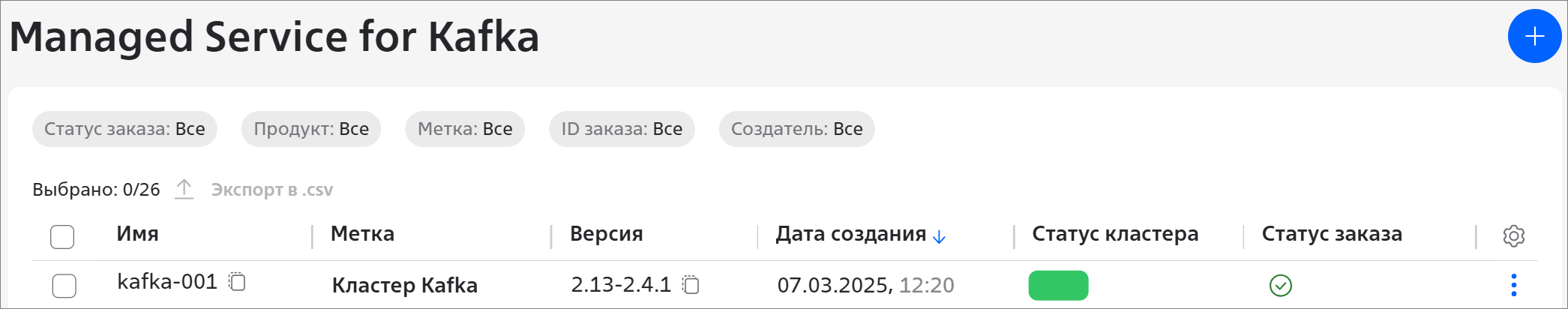
Task: Click Экспорт в .csv
Action: pos(271,190)
